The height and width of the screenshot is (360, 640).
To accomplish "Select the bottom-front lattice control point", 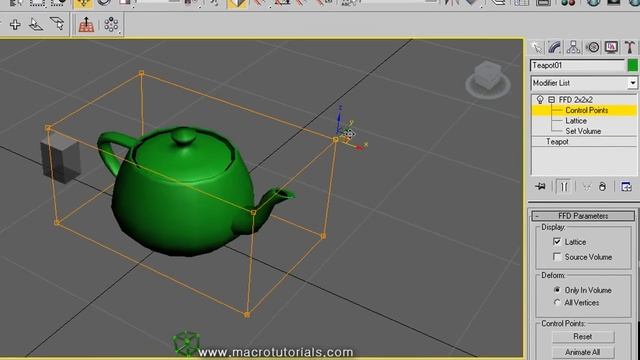I will 247,315.
